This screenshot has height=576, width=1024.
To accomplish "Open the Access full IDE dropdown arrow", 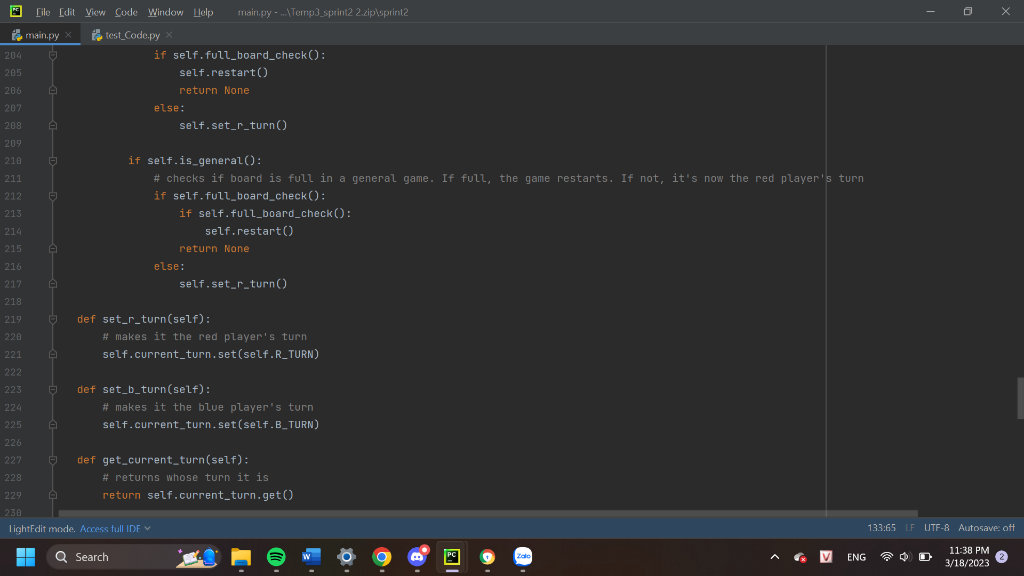I will [x=148, y=528].
